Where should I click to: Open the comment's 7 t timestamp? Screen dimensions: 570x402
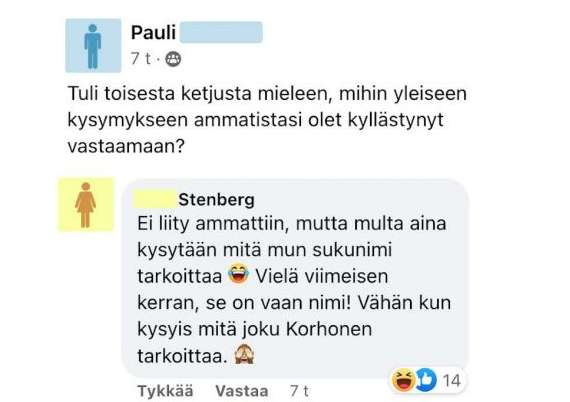click(x=299, y=391)
